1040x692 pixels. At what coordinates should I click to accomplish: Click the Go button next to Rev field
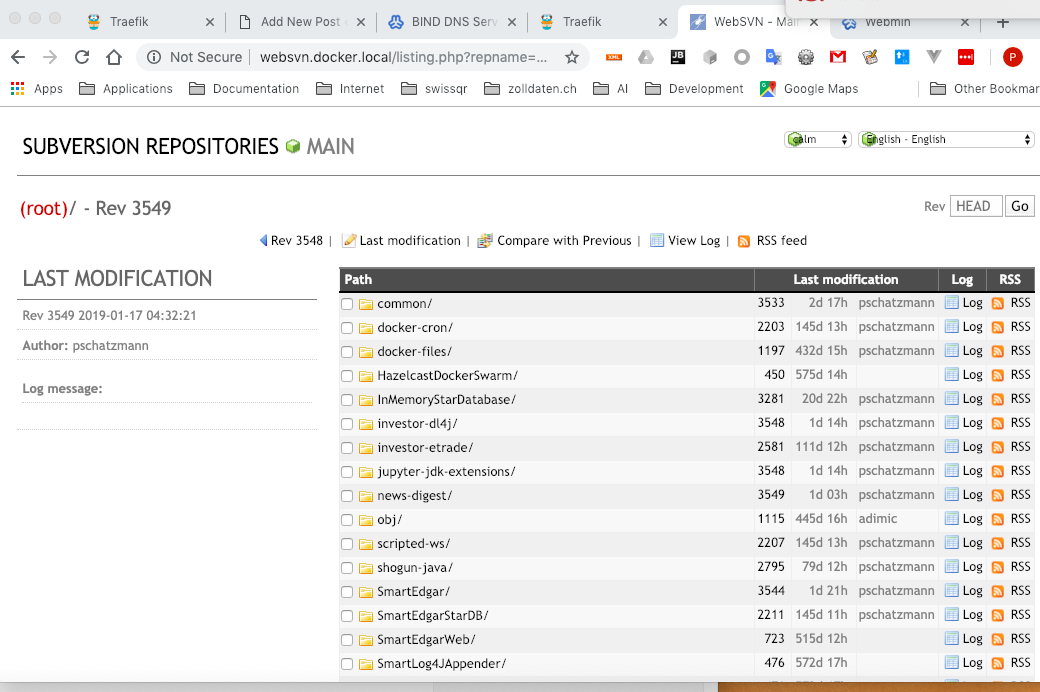coord(1019,206)
